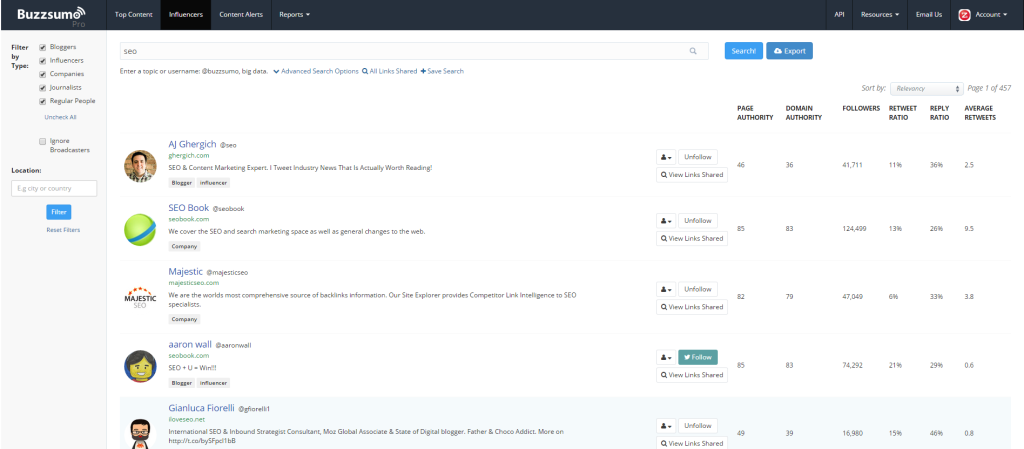This screenshot has width=1024, height=449.
Task: Click the Export button
Action: tap(790, 51)
